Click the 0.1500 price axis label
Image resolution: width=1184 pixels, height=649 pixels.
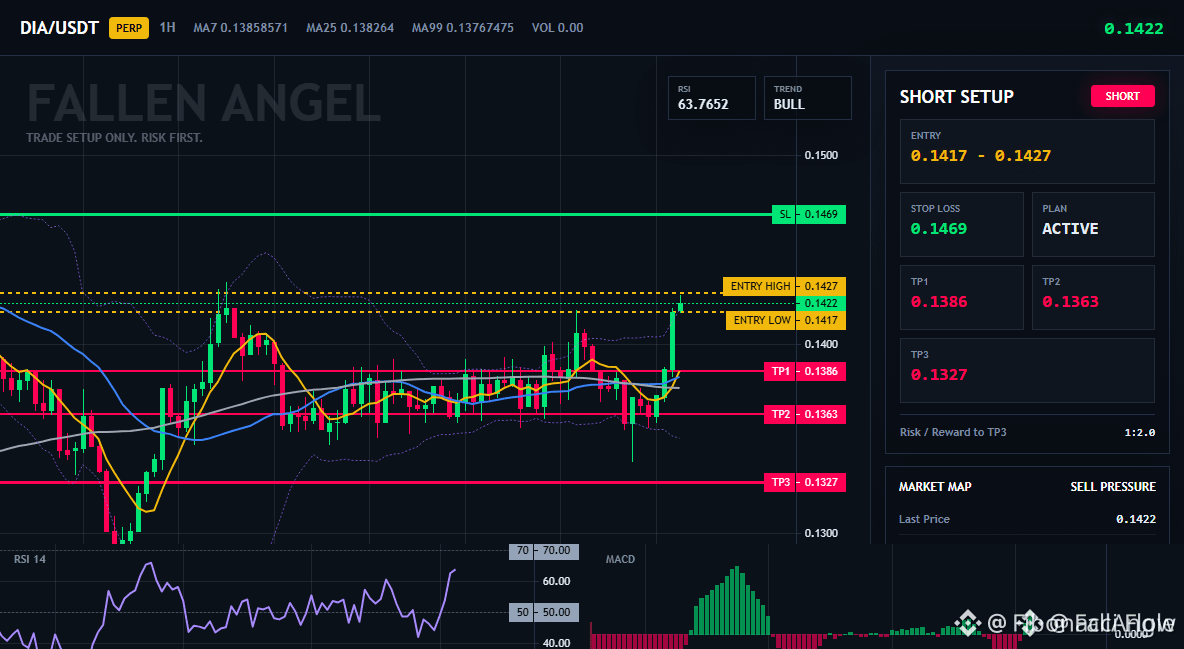pyautogui.click(x=821, y=155)
